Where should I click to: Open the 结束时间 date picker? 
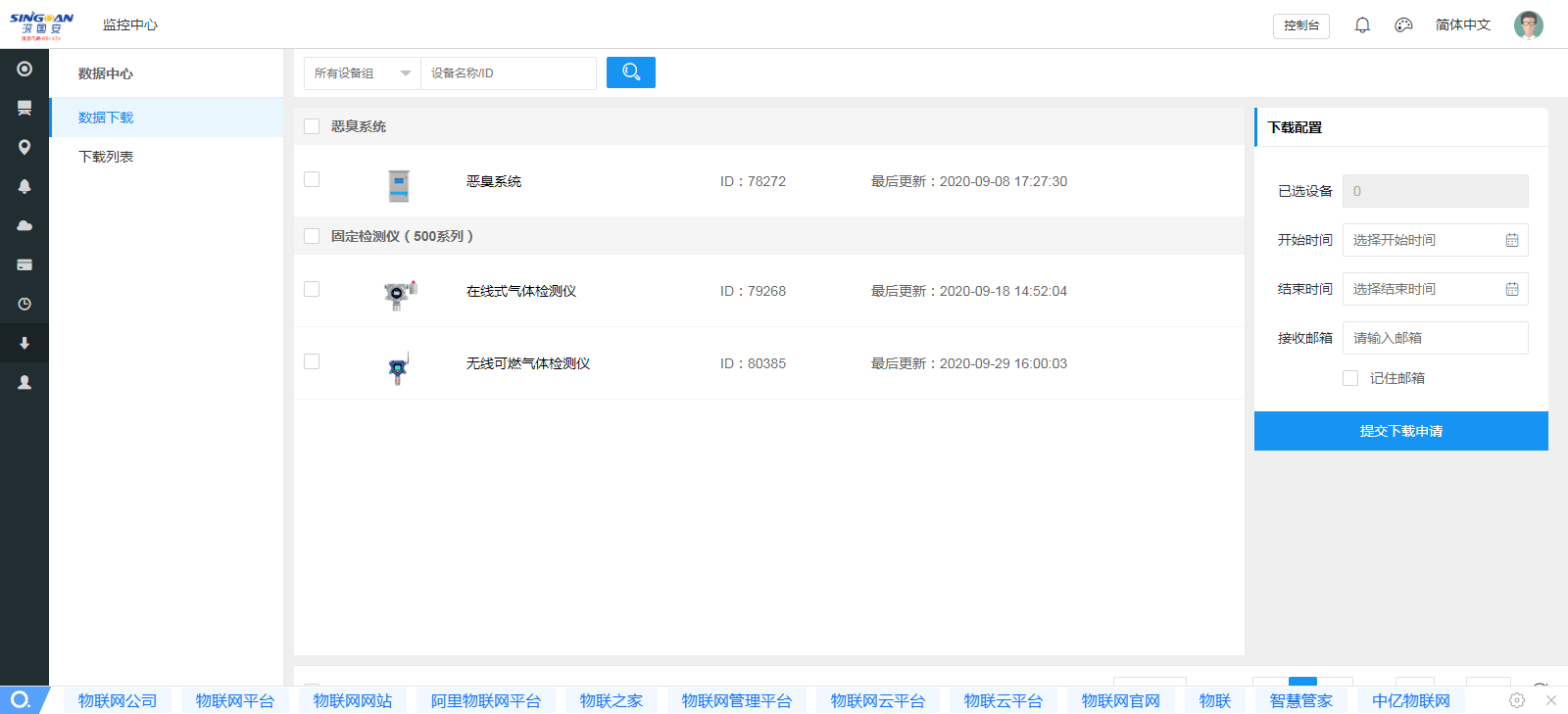click(x=1435, y=289)
